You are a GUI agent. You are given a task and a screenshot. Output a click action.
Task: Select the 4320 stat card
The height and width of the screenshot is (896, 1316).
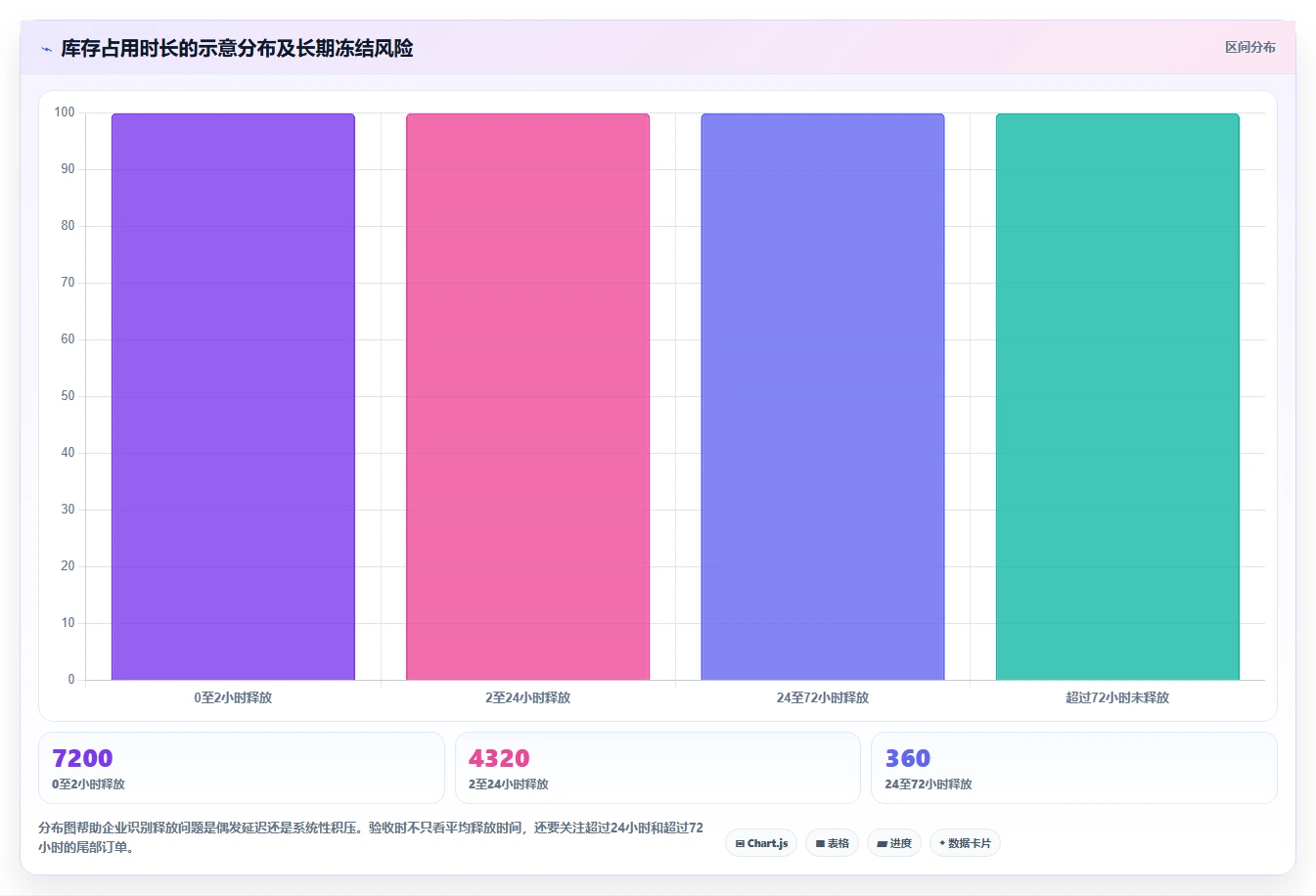coord(658,768)
